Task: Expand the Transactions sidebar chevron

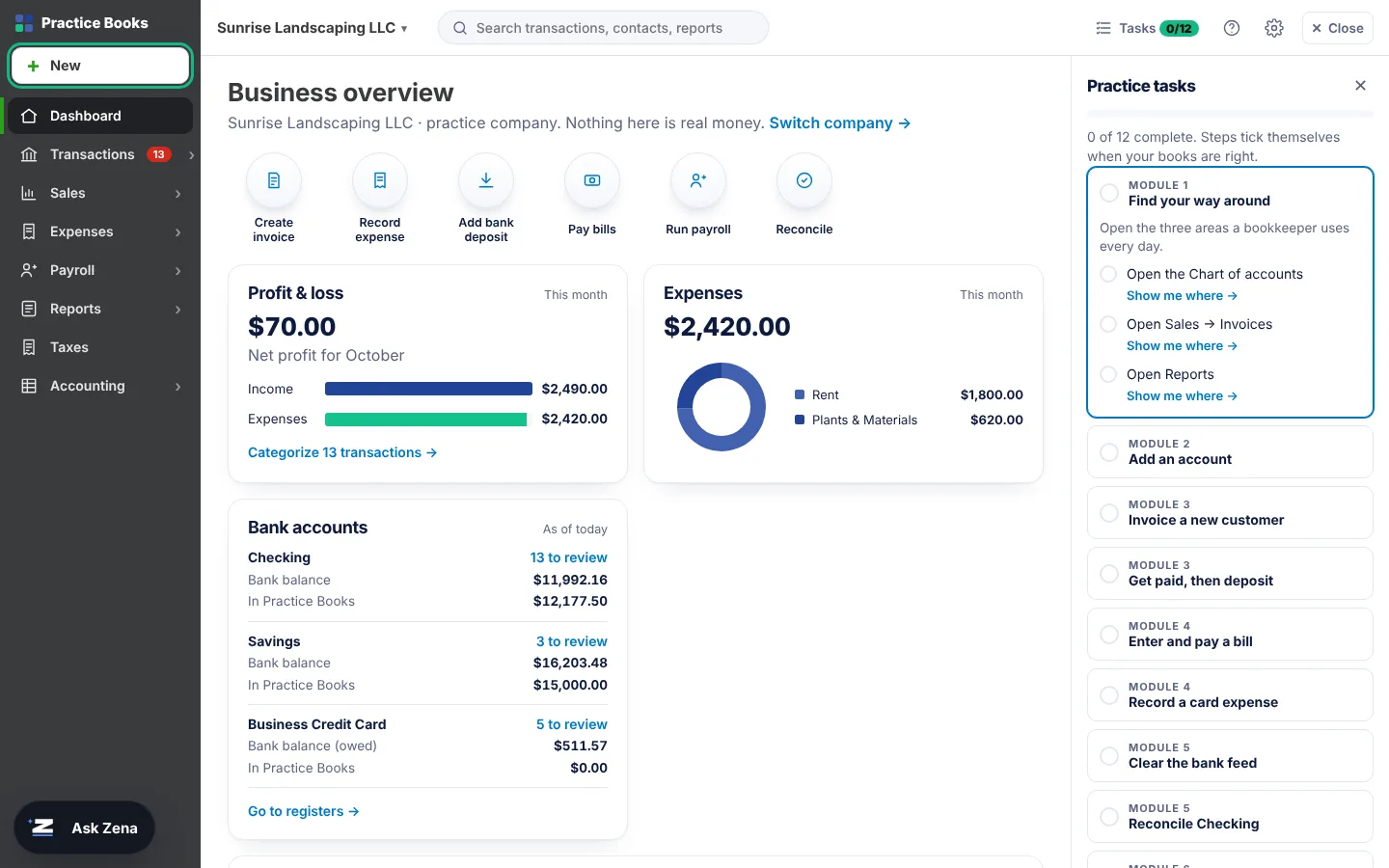Action: point(191,154)
